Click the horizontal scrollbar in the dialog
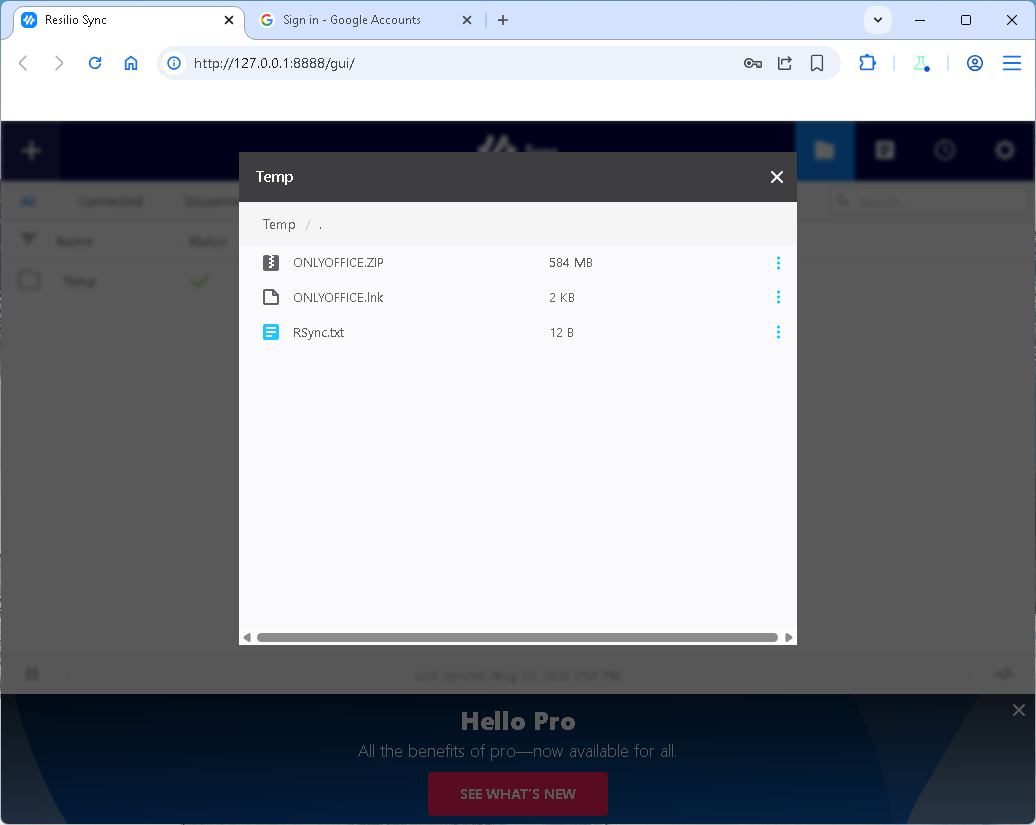Image resolution: width=1036 pixels, height=825 pixels. (x=517, y=637)
